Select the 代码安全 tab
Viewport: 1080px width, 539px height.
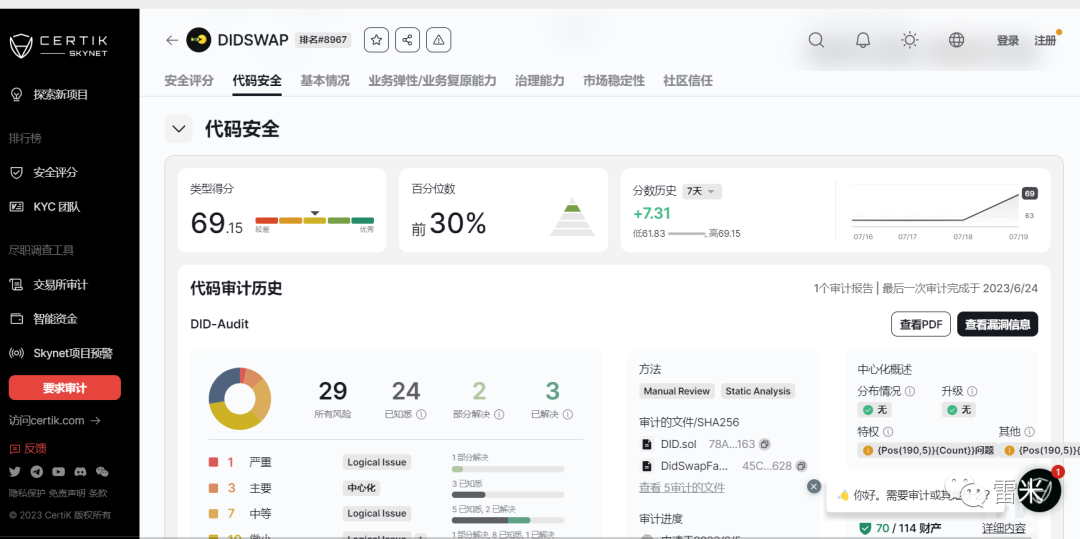pos(257,81)
